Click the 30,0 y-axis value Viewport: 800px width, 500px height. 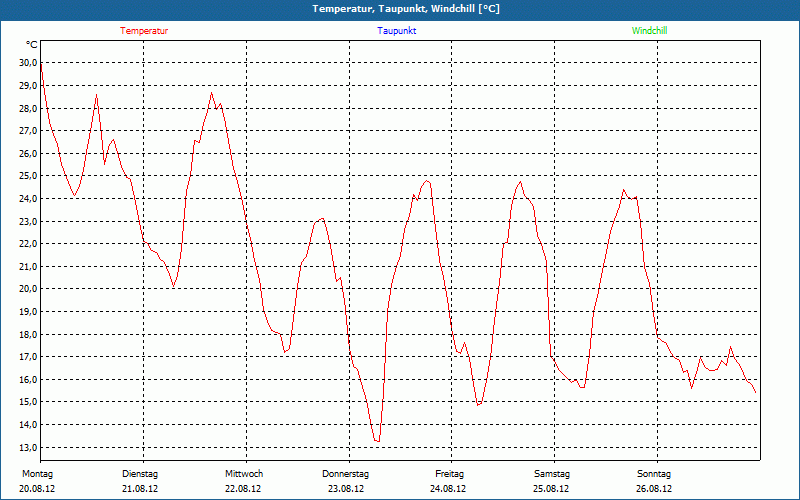[28, 63]
